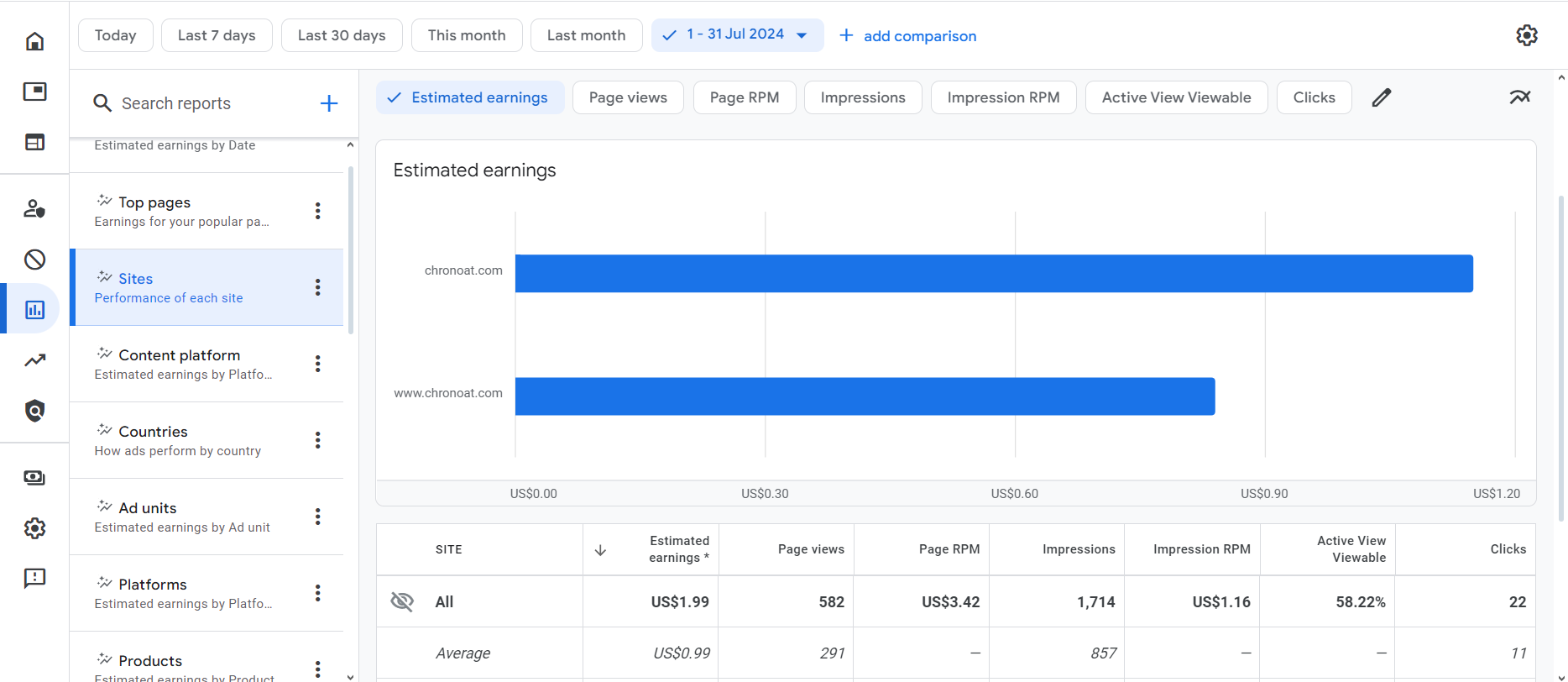Open more options for Content platform

click(x=317, y=364)
